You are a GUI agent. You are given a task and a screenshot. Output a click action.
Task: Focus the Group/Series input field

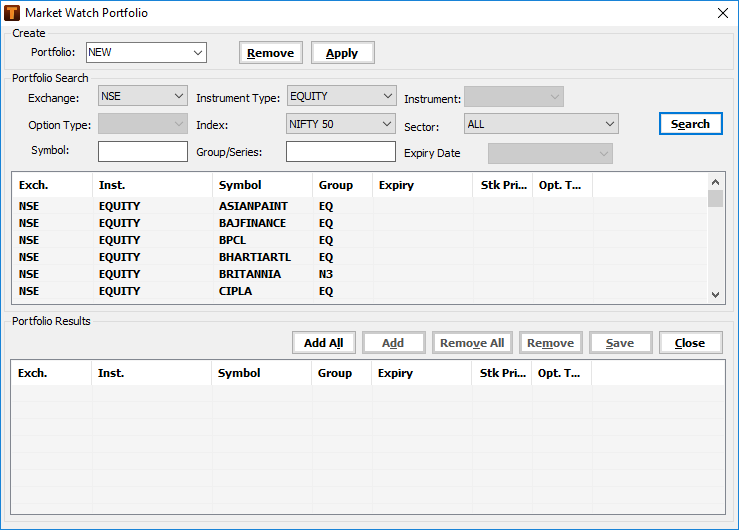[340, 152]
